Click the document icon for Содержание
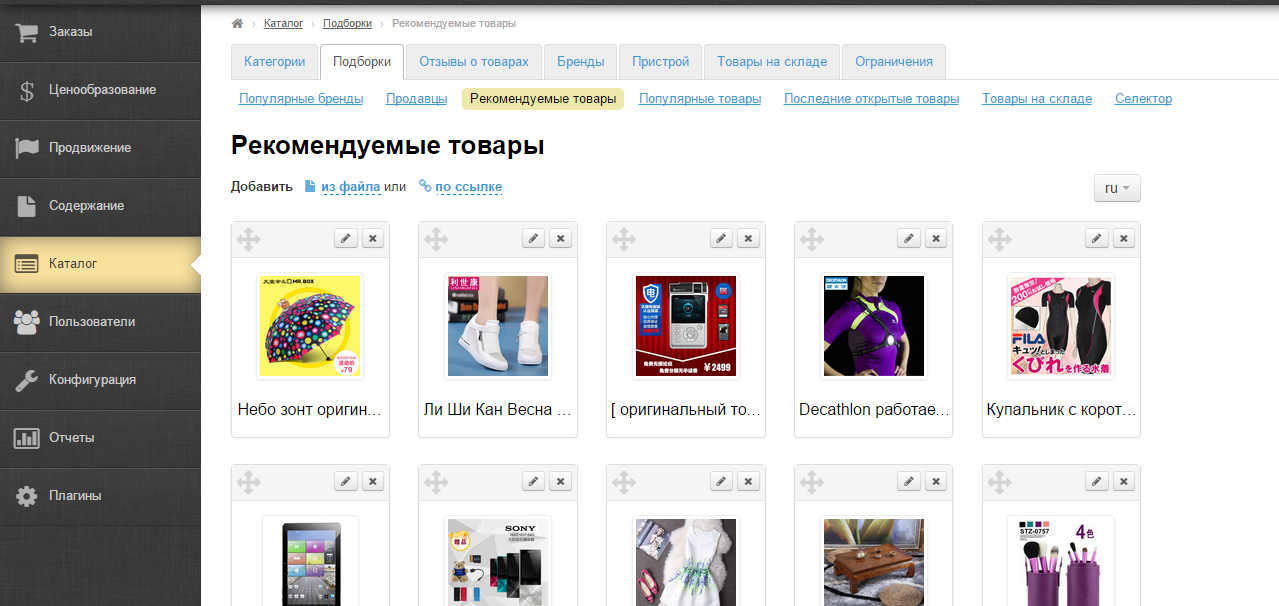 pos(27,206)
